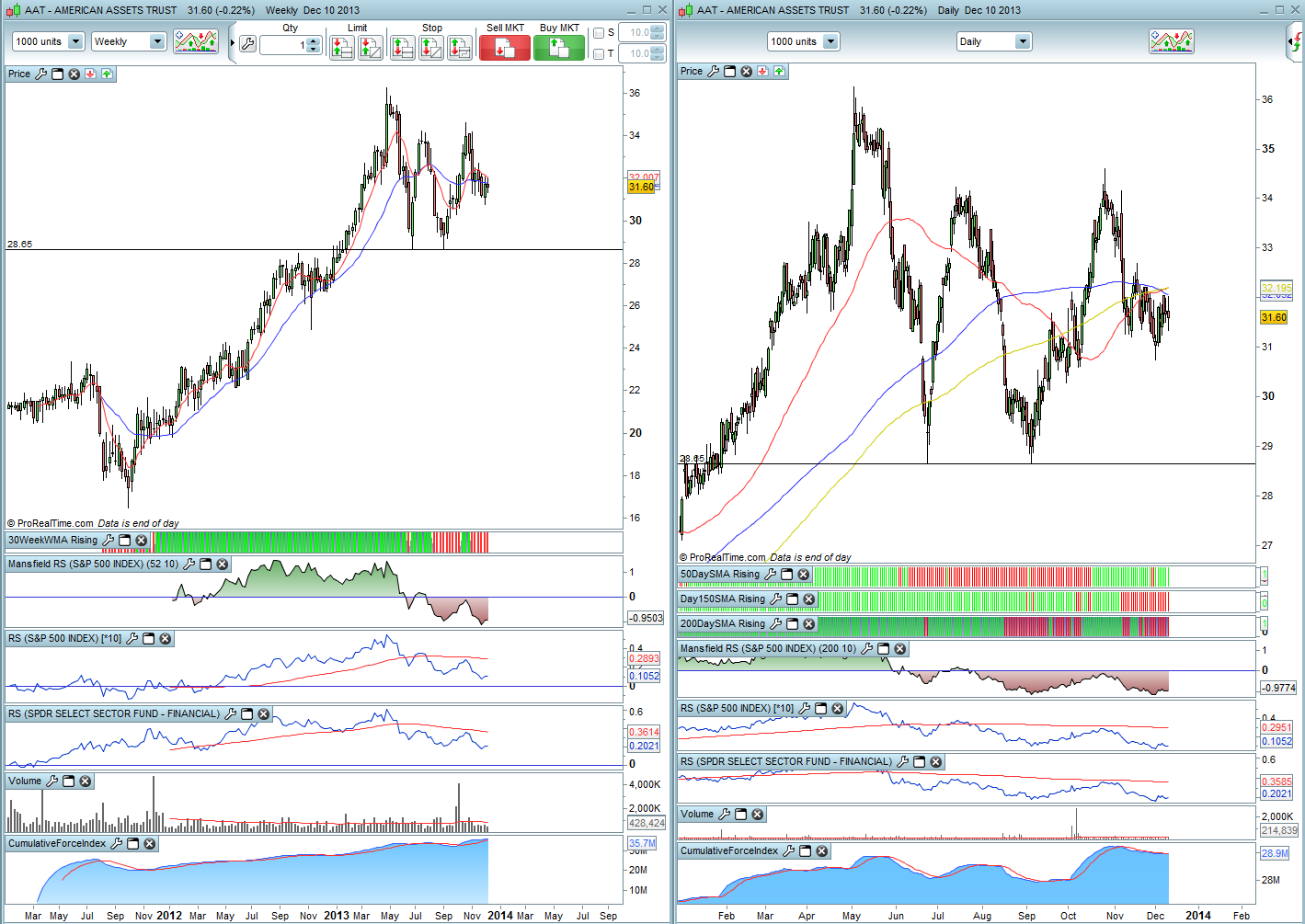Close 30WeekWMA Rising indicator panel
The image size is (1305, 924).
coord(142,541)
